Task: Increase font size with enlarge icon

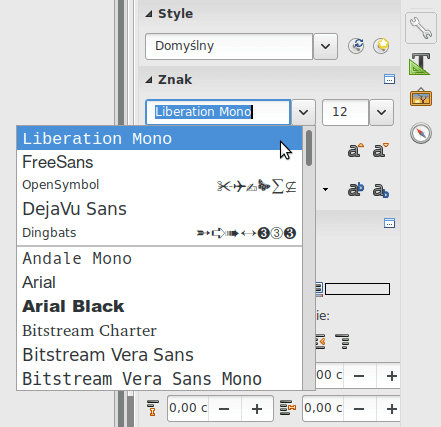Action: pyautogui.click(x=355, y=150)
